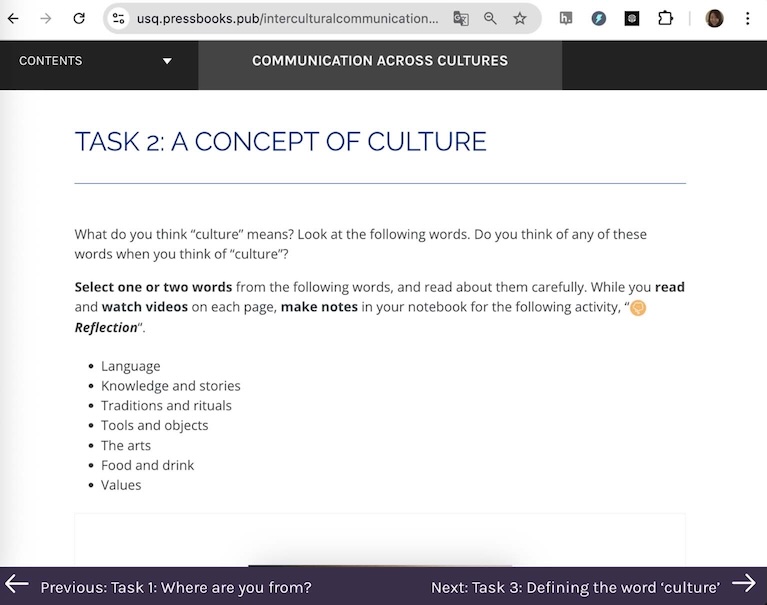Open the Hypothesis extension icon

click(566, 18)
